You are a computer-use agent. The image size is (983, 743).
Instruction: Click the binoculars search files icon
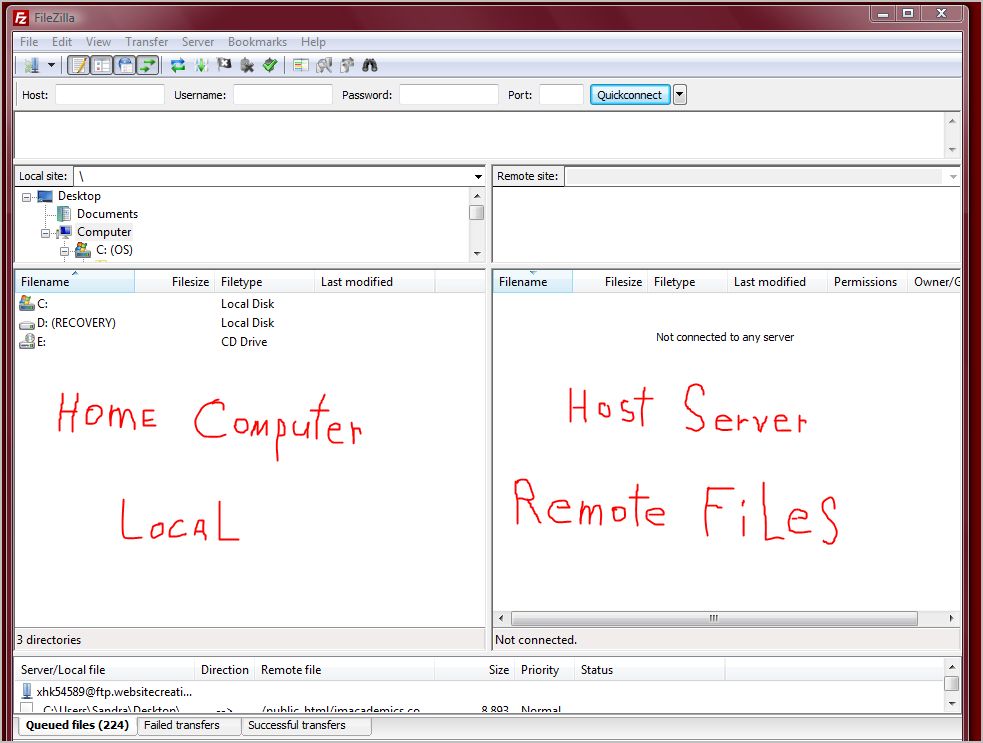(x=369, y=66)
